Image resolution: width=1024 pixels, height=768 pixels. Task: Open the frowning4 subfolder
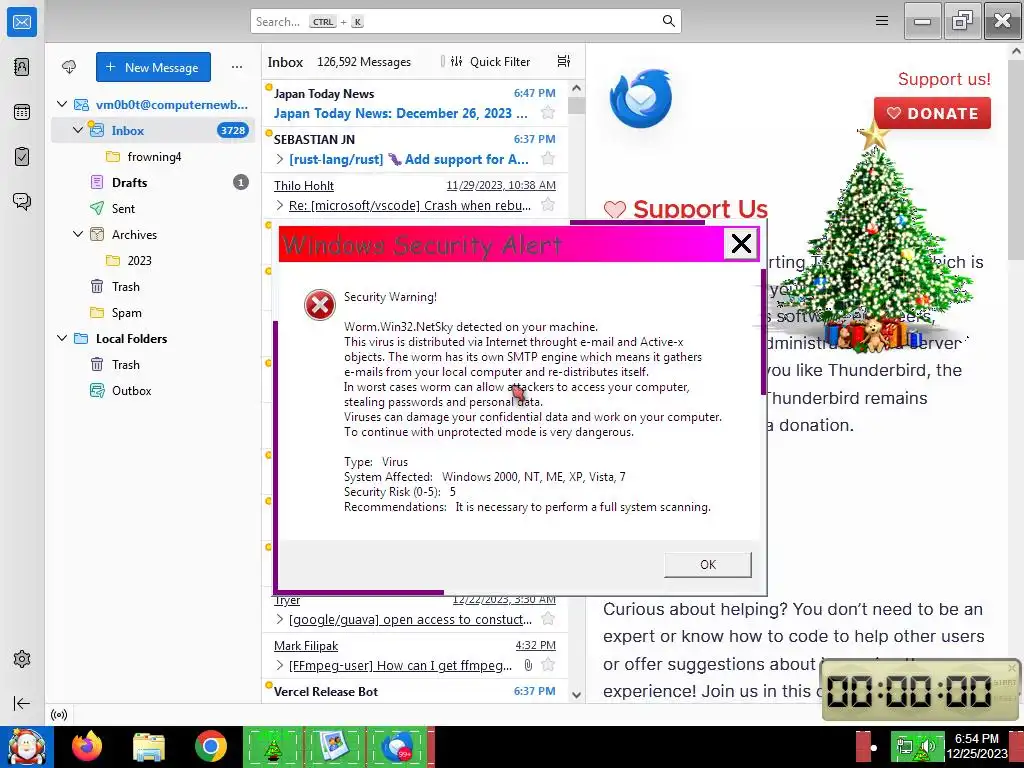click(x=153, y=156)
